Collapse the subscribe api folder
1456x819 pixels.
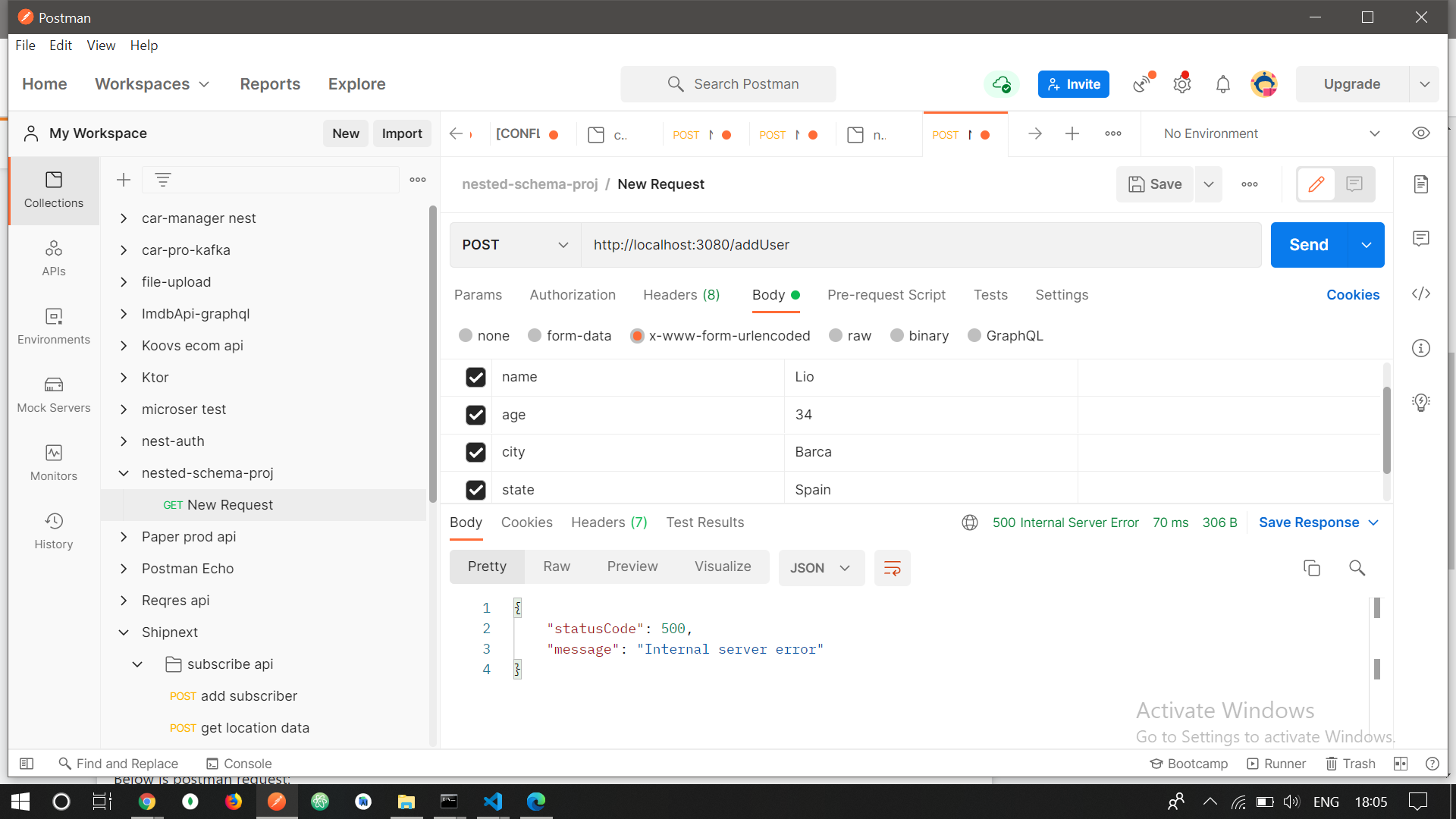[137, 664]
